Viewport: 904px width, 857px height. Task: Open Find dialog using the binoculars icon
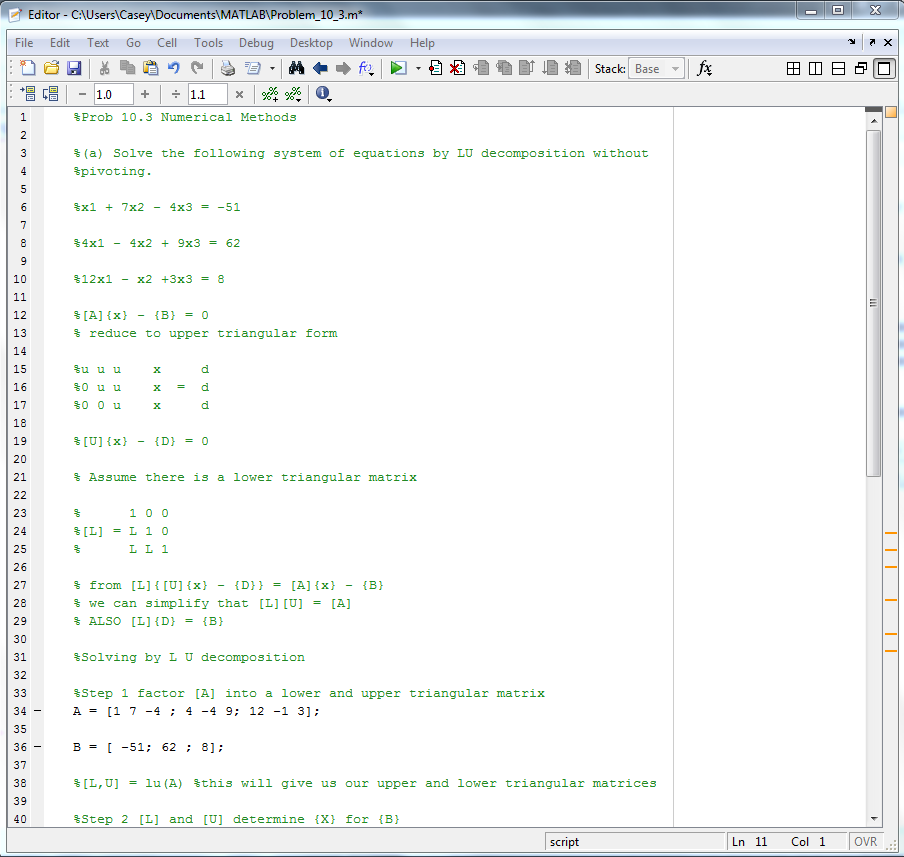pos(297,68)
